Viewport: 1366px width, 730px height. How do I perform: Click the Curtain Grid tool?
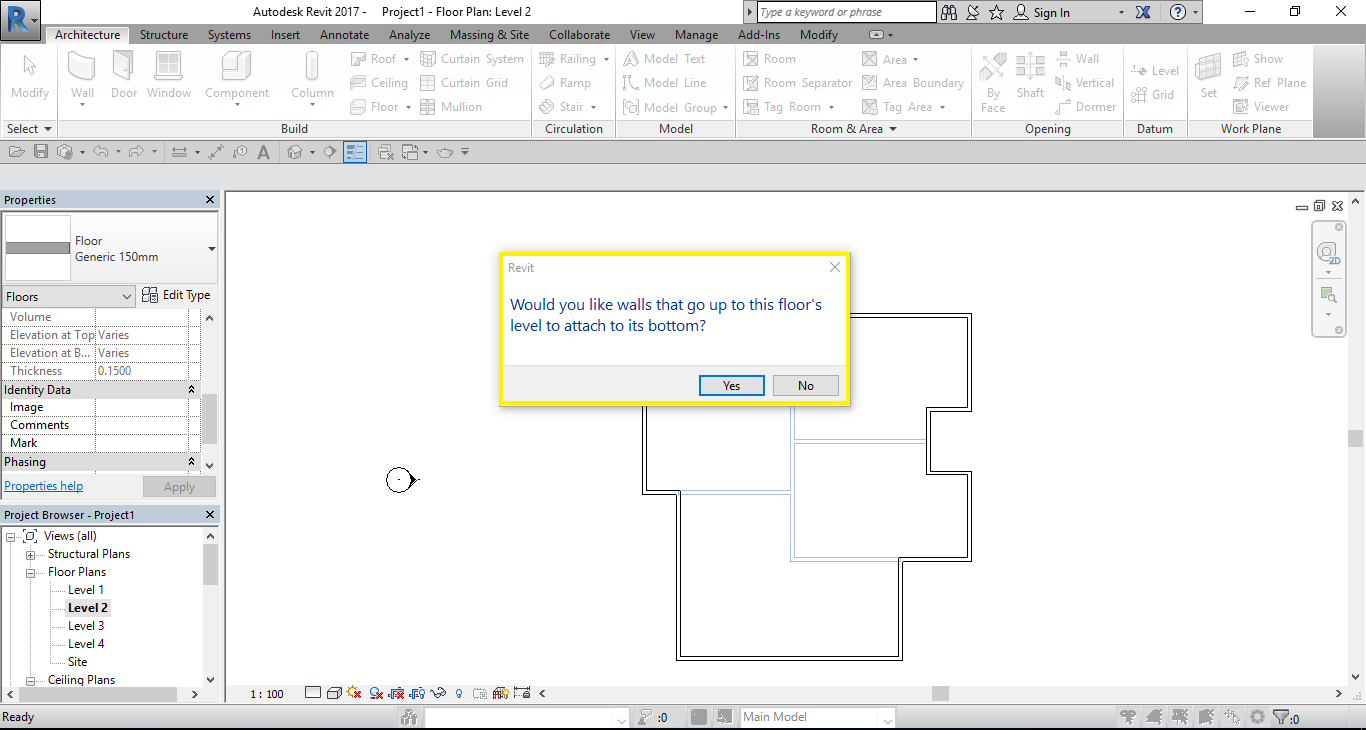point(464,83)
